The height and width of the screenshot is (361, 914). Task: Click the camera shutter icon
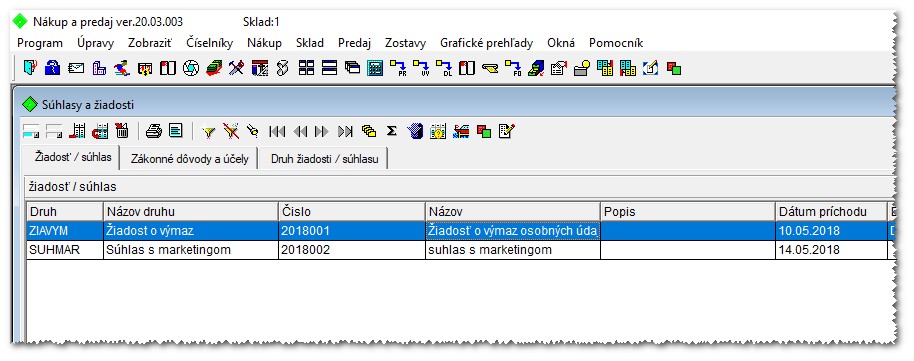click(191, 68)
